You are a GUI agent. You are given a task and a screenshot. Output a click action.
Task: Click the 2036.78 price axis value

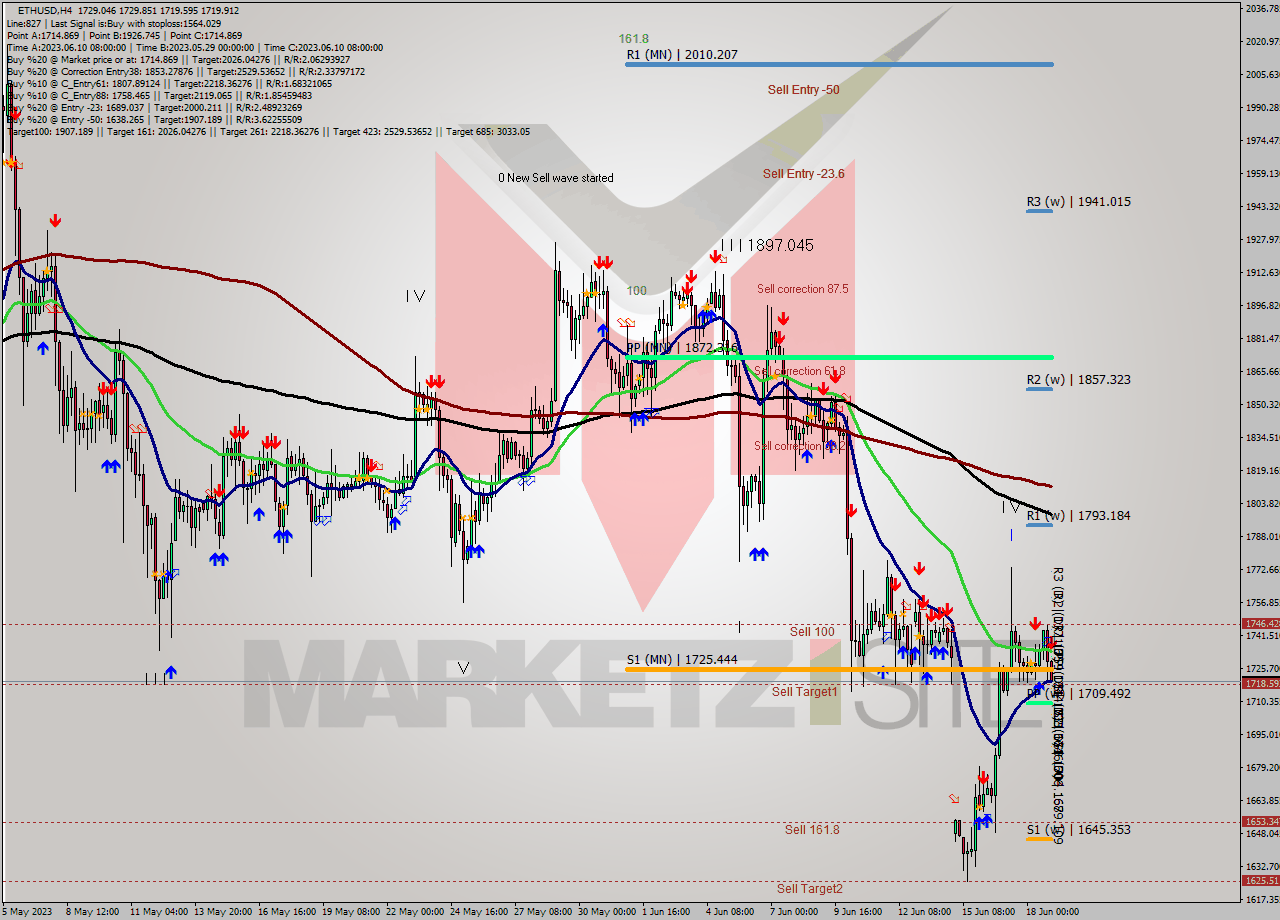[x=1262, y=8]
